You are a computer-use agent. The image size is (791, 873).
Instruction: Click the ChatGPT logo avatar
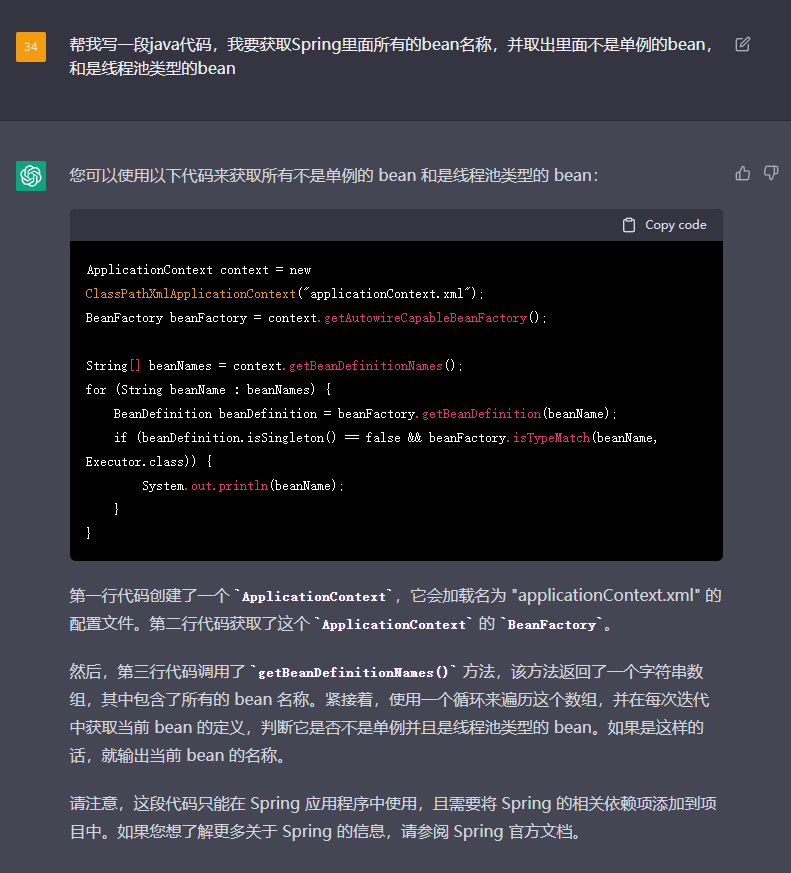click(31, 176)
